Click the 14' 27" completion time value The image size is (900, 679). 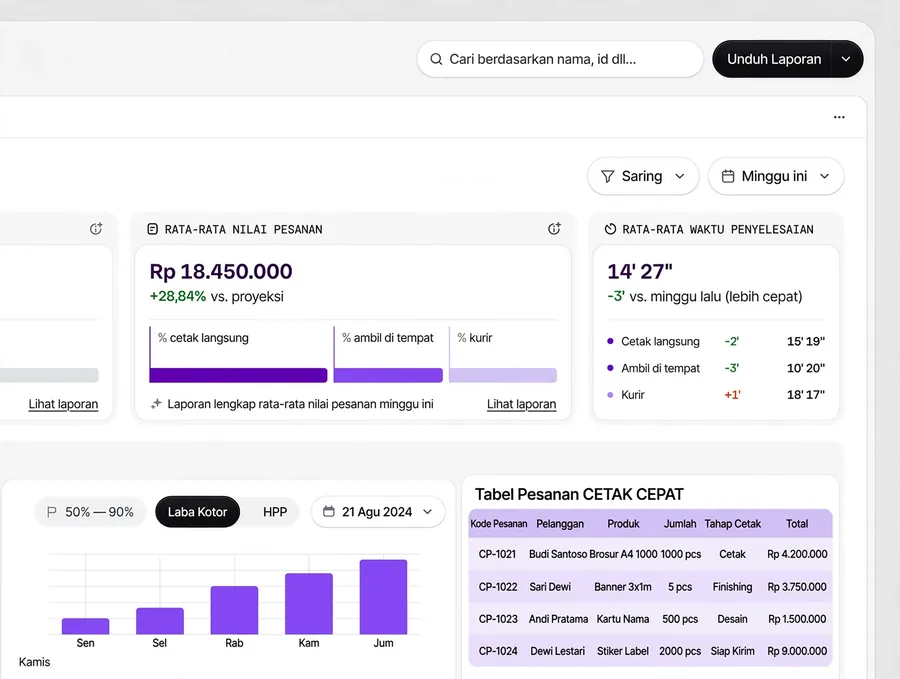pyautogui.click(x=640, y=271)
